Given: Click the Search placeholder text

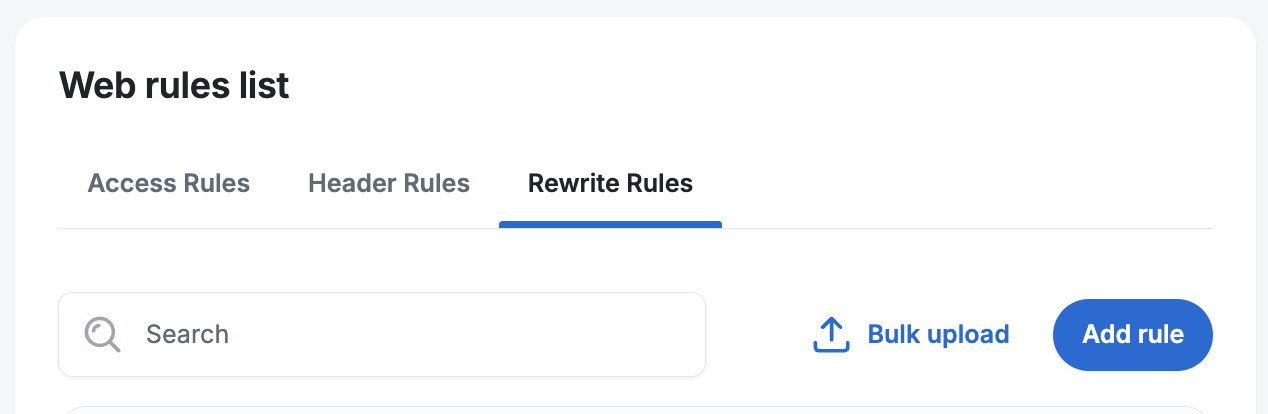Looking at the screenshot, I should point(187,334).
